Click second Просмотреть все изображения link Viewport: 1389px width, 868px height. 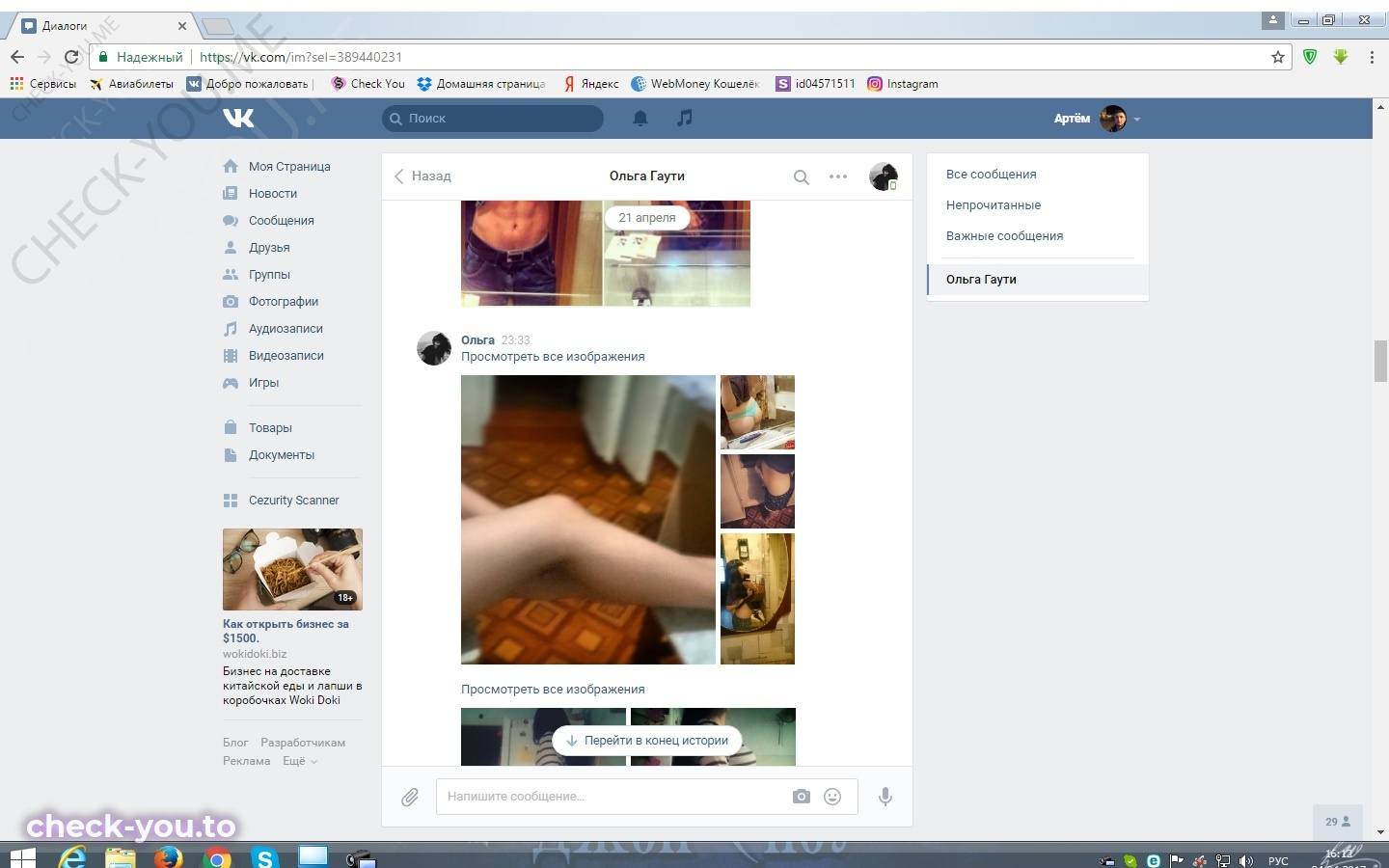[553, 690]
